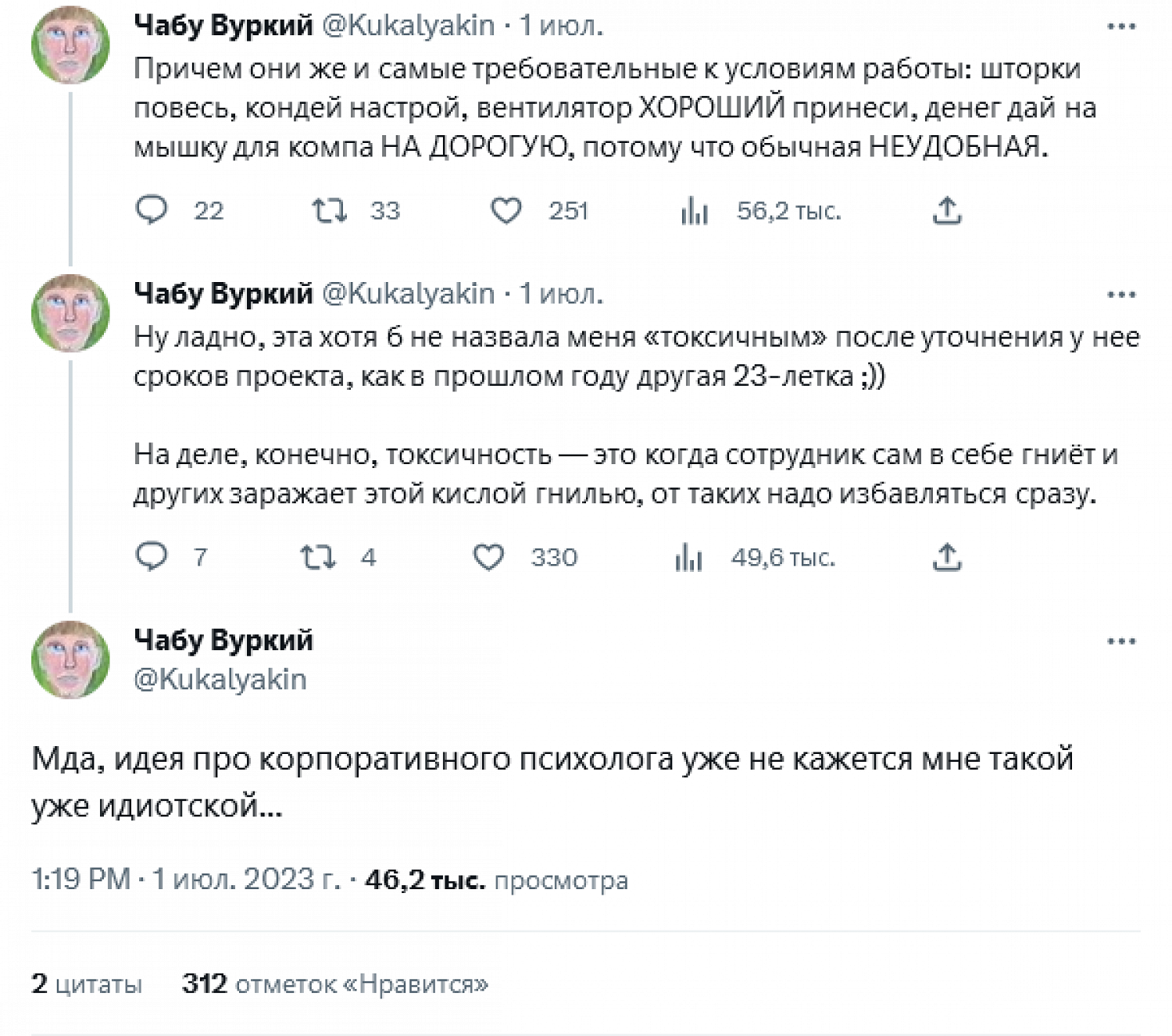The image size is (1172, 1036).
Task: Open the 1:19 PM timestamp link
Action: click(x=80, y=880)
